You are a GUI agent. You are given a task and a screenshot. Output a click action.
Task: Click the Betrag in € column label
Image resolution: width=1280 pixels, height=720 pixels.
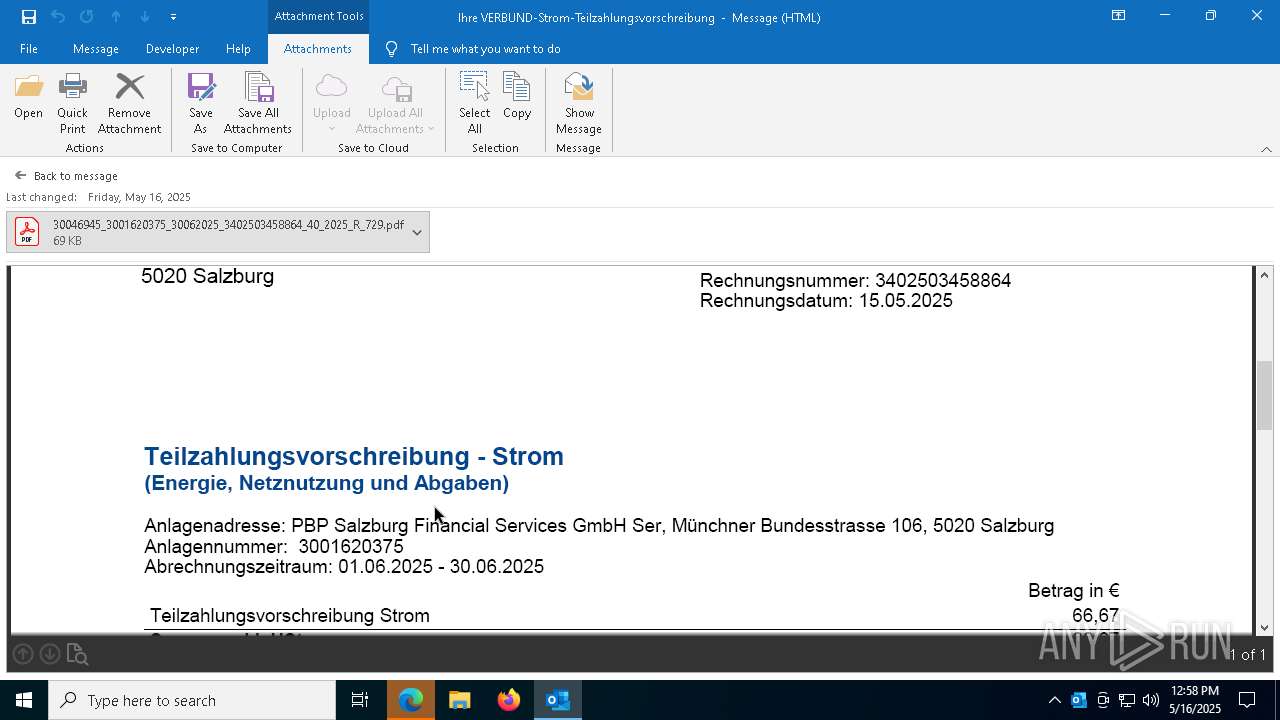(1074, 591)
